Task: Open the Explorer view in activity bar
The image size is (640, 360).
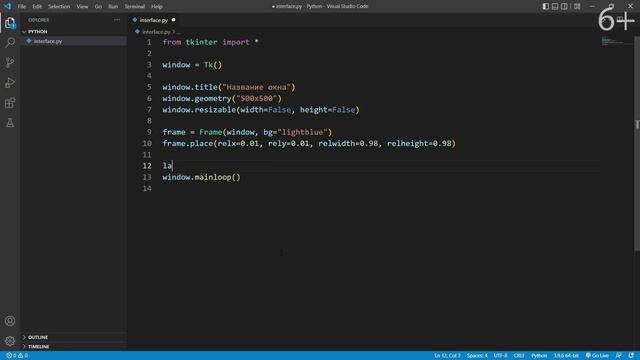Action: coord(10,23)
